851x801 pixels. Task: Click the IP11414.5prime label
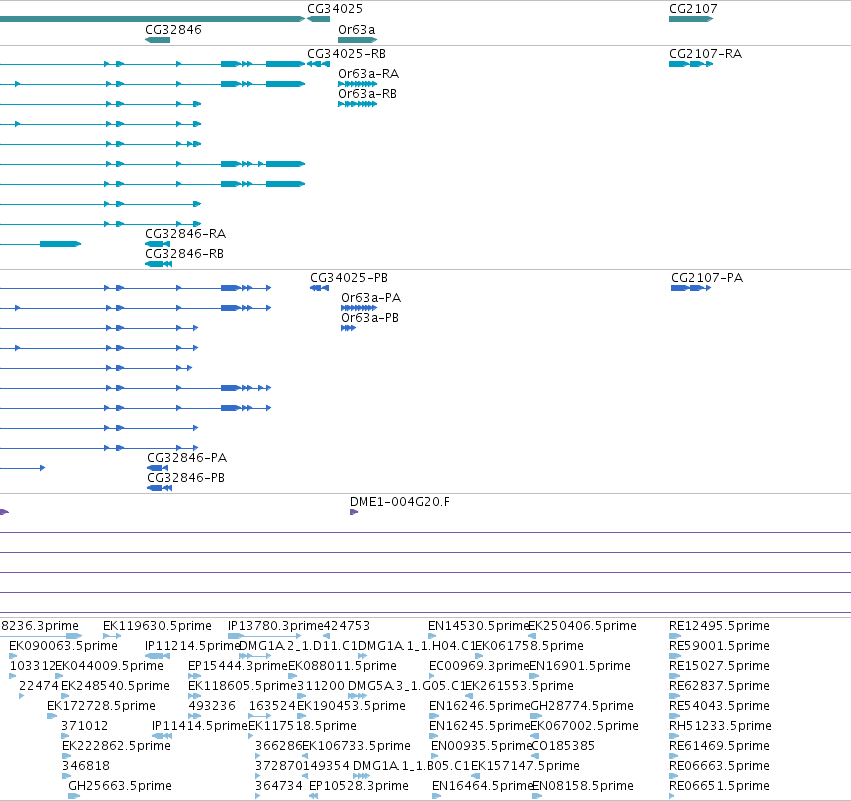200,726
